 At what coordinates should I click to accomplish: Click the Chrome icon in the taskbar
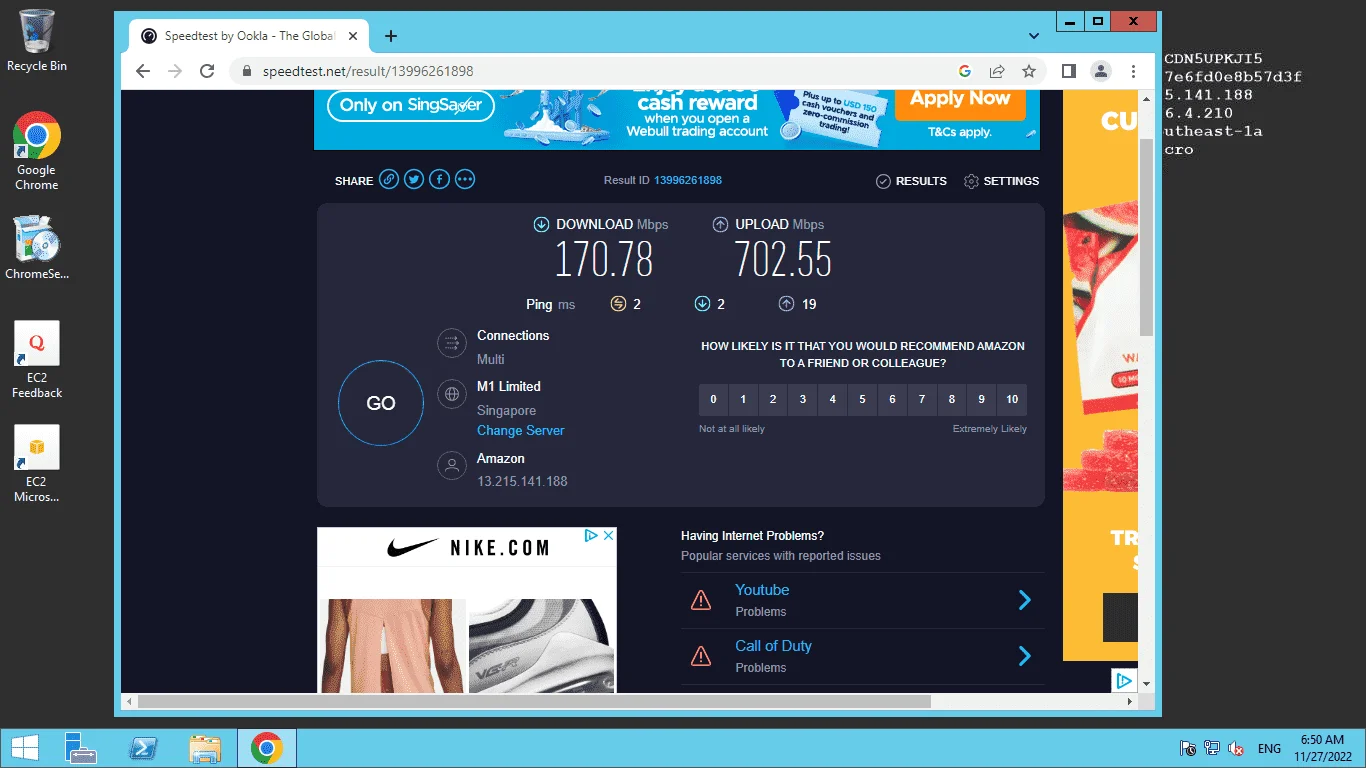point(266,748)
